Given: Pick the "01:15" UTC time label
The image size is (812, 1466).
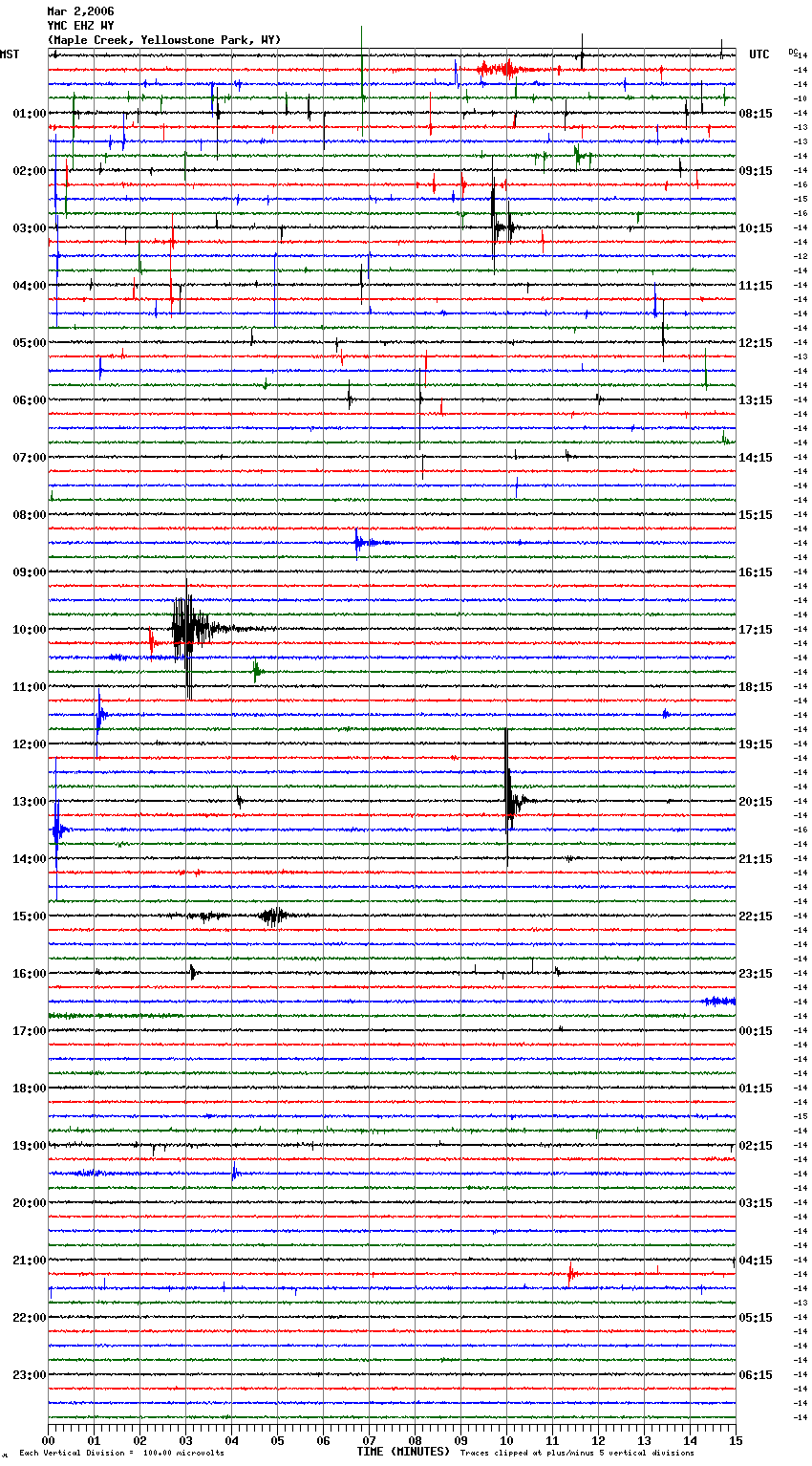Looking at the screenshot, I should [756, 1089].
